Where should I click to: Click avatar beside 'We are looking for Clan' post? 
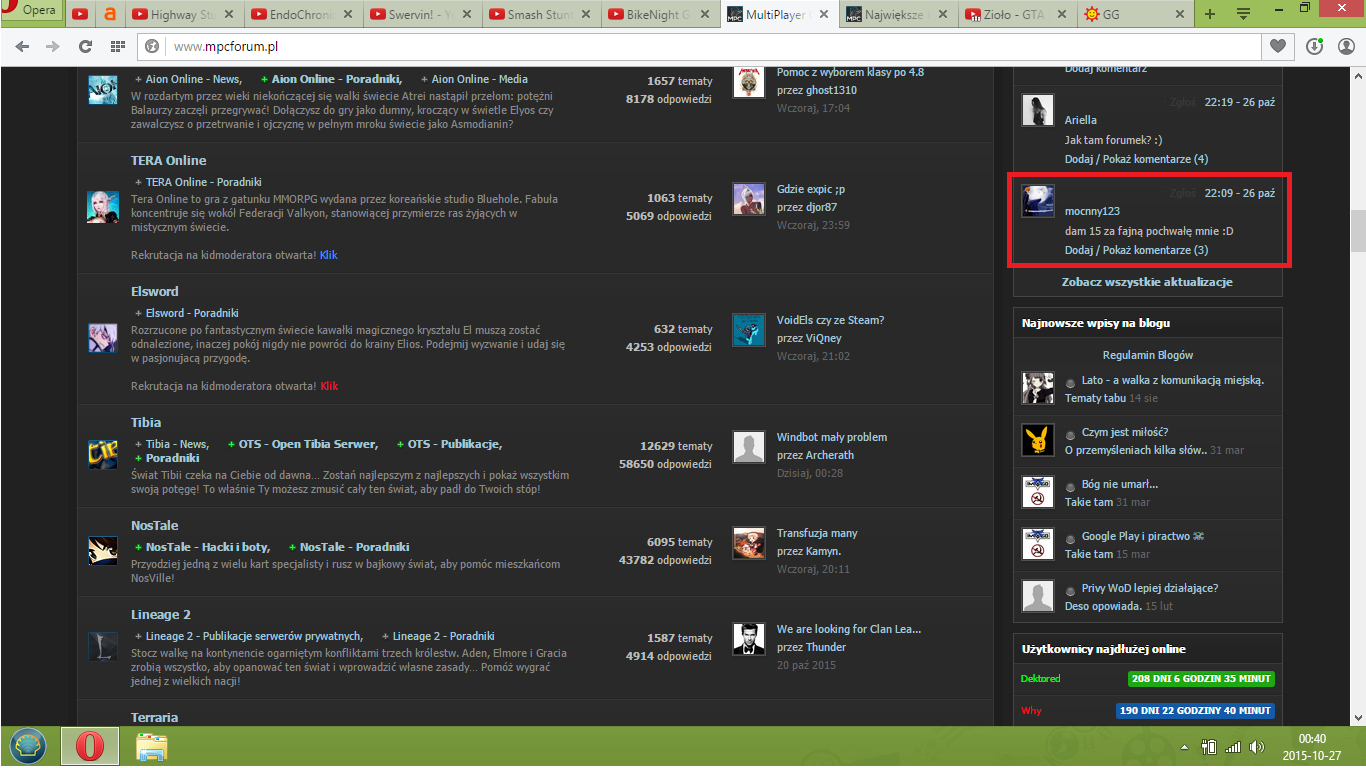tap(749, 638)
